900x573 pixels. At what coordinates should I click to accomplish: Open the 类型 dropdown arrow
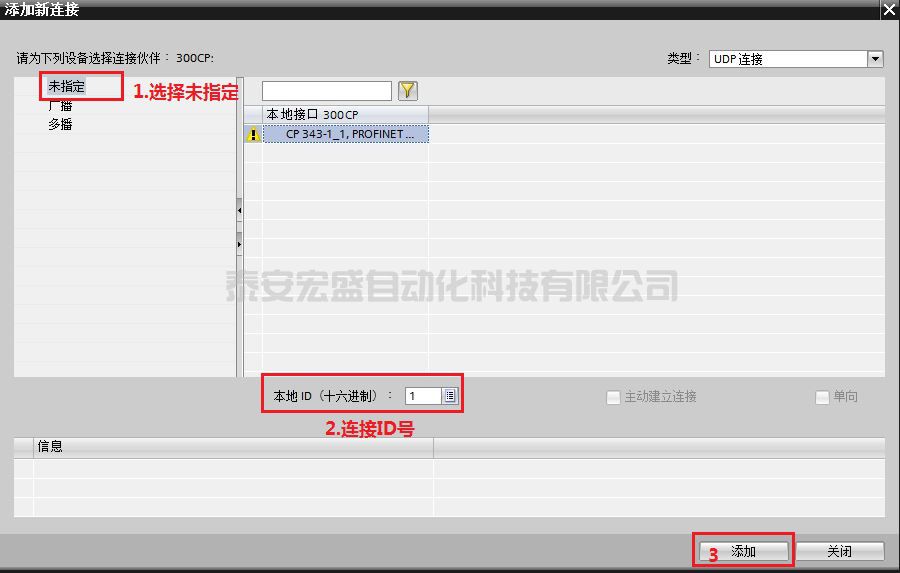[875, 59]
